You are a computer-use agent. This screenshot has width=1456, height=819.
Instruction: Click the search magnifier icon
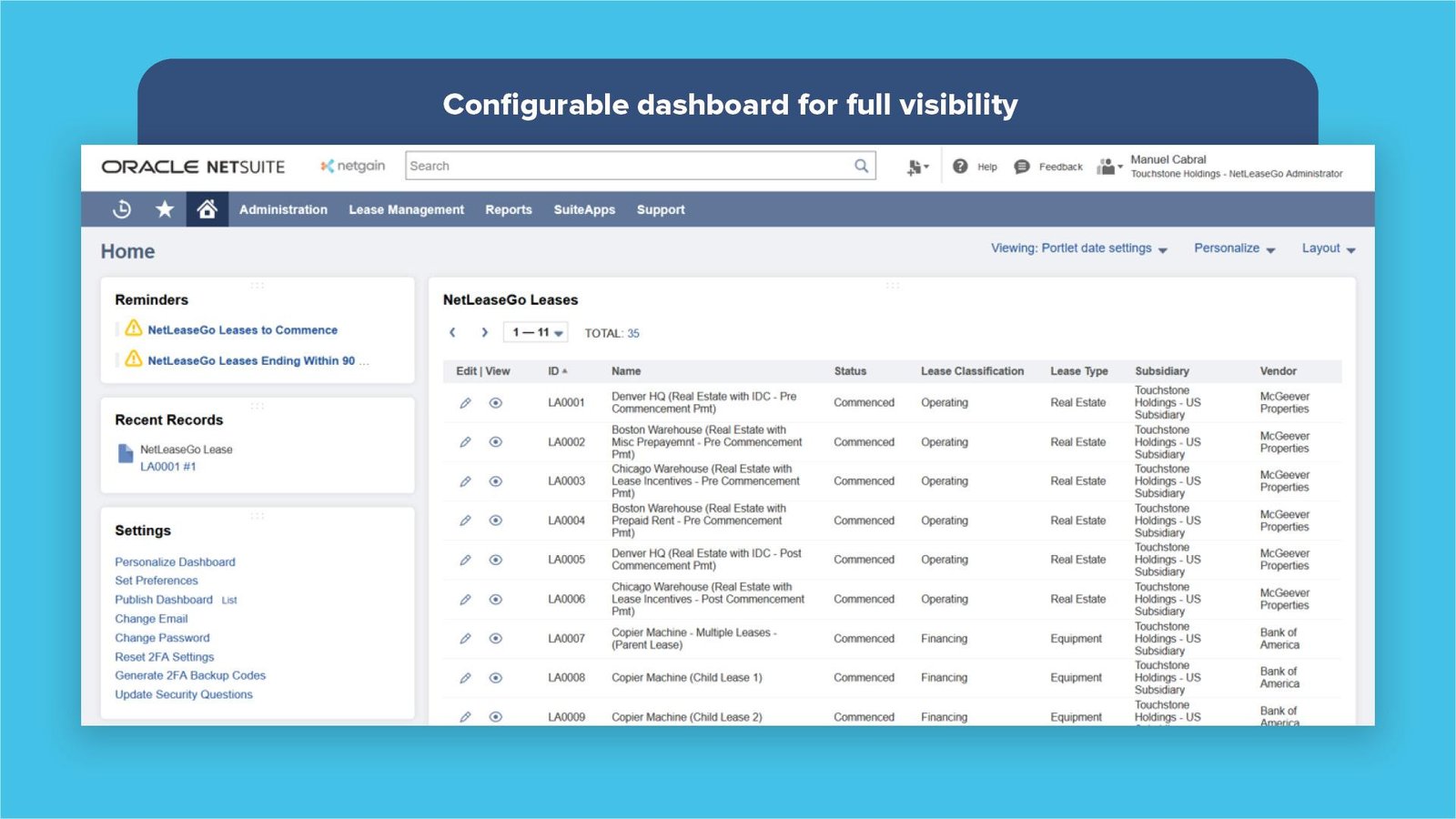click(861, 166)
